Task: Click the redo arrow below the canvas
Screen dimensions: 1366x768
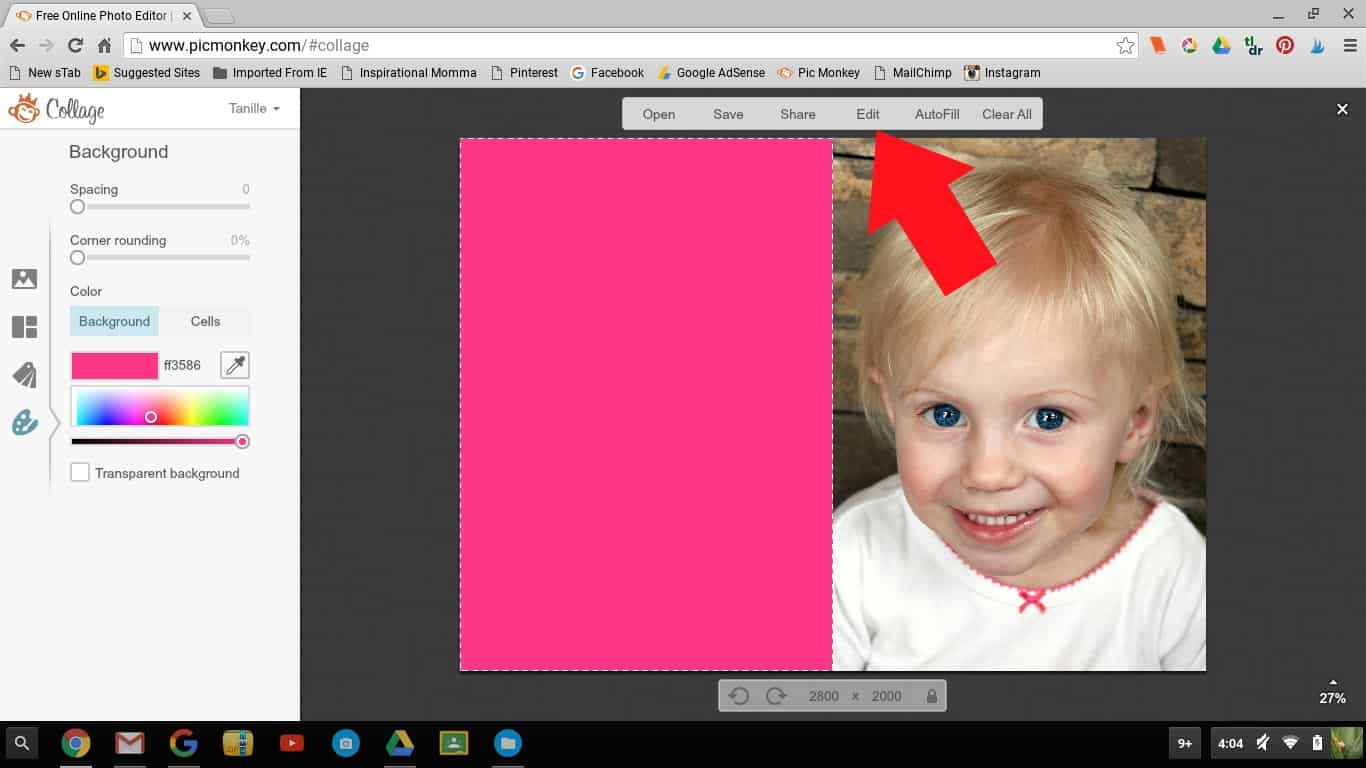Action: [x=776, y=696]
